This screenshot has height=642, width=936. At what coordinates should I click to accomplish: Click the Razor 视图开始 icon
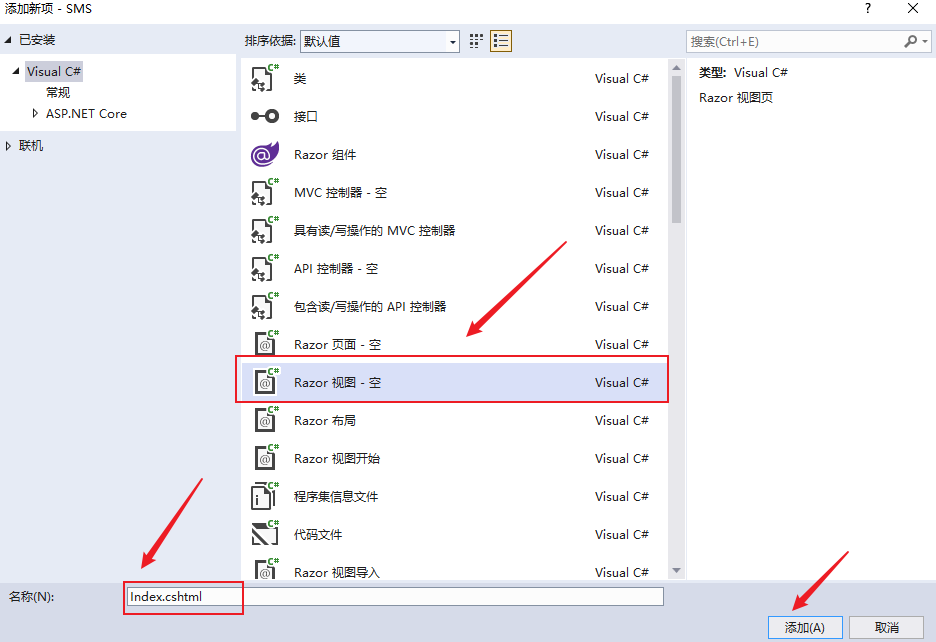pyautogui.click(x=266, y=459)
